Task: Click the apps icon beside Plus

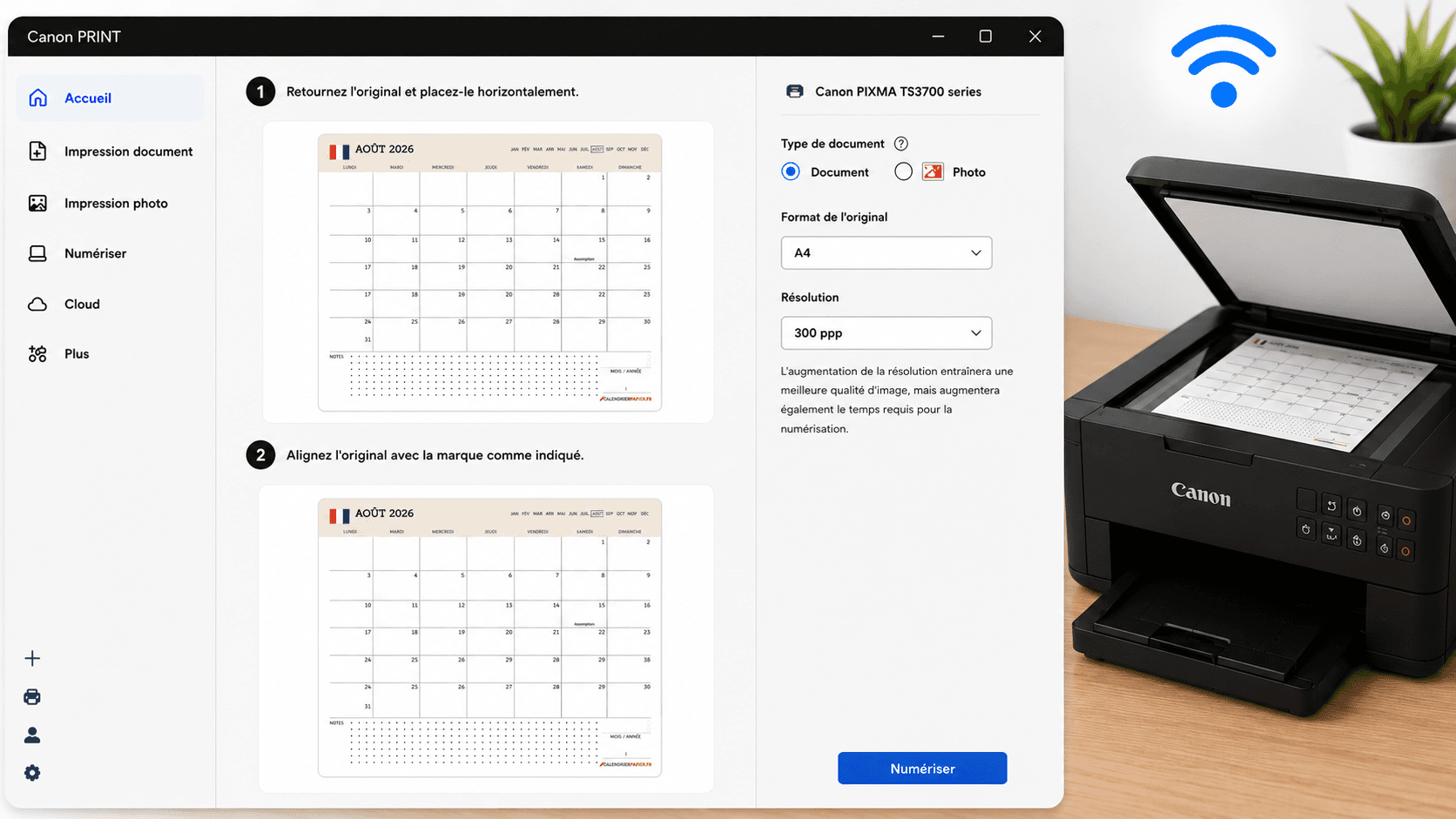Action: tap(37, 353)
